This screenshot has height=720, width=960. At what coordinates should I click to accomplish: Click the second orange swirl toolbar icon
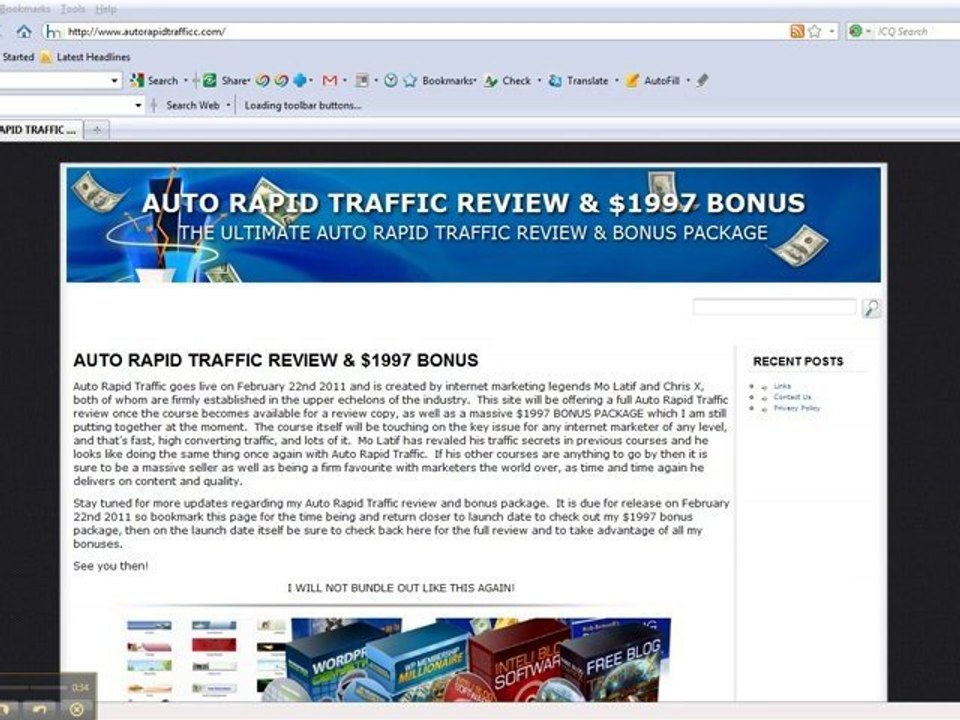(x=282, y=80)
